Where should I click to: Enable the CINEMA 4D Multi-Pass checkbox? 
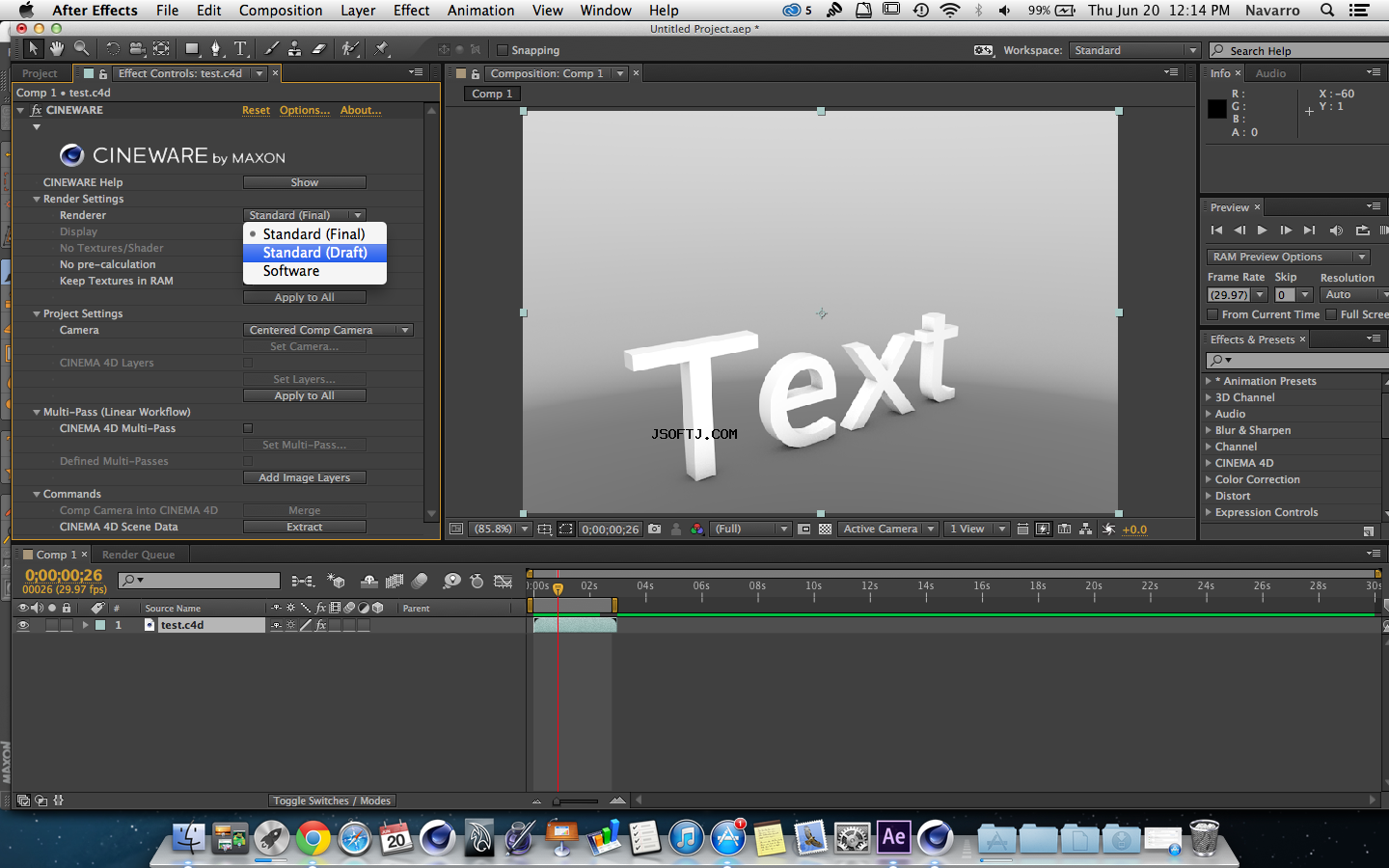(248, 428)
